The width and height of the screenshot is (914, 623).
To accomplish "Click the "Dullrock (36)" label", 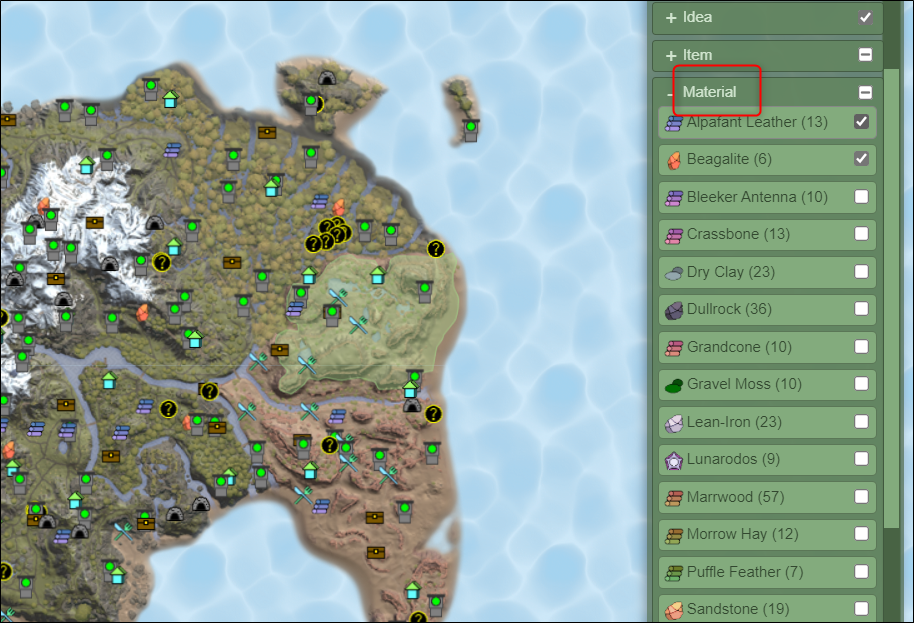I will click(x=729, y=309).
